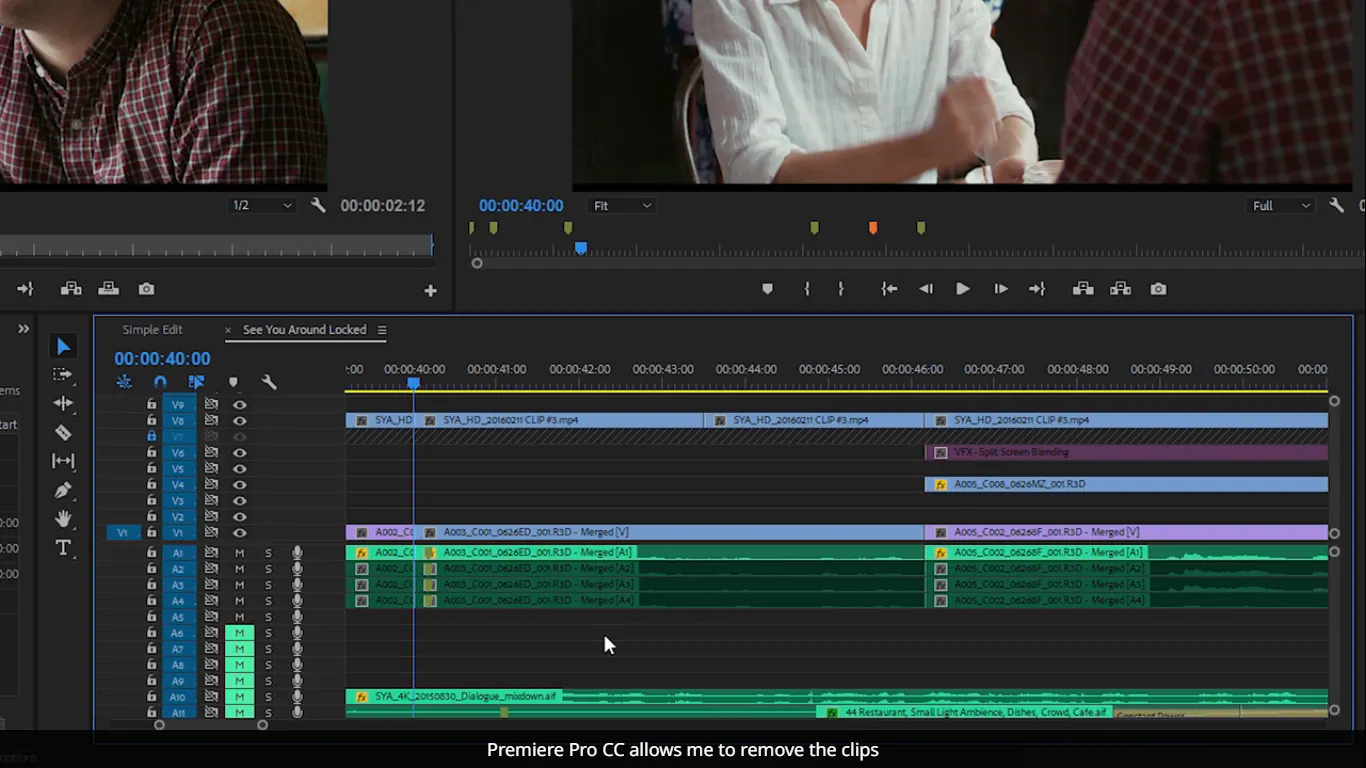Play the Program monitor
Viewport: 1366px width, 768px height.
(963, 289)
